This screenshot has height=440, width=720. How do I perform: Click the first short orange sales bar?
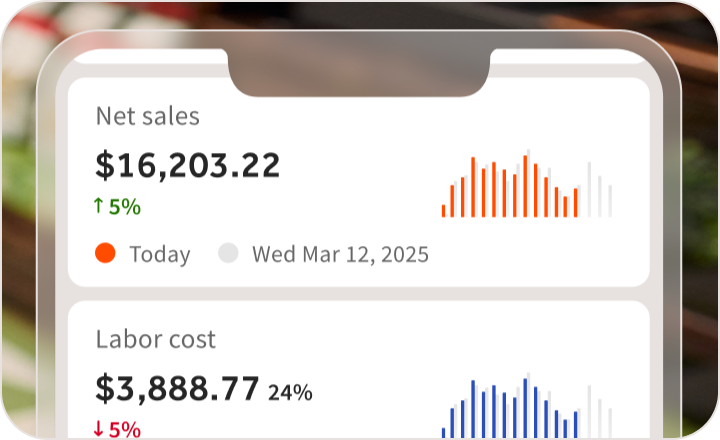(443, 211)
